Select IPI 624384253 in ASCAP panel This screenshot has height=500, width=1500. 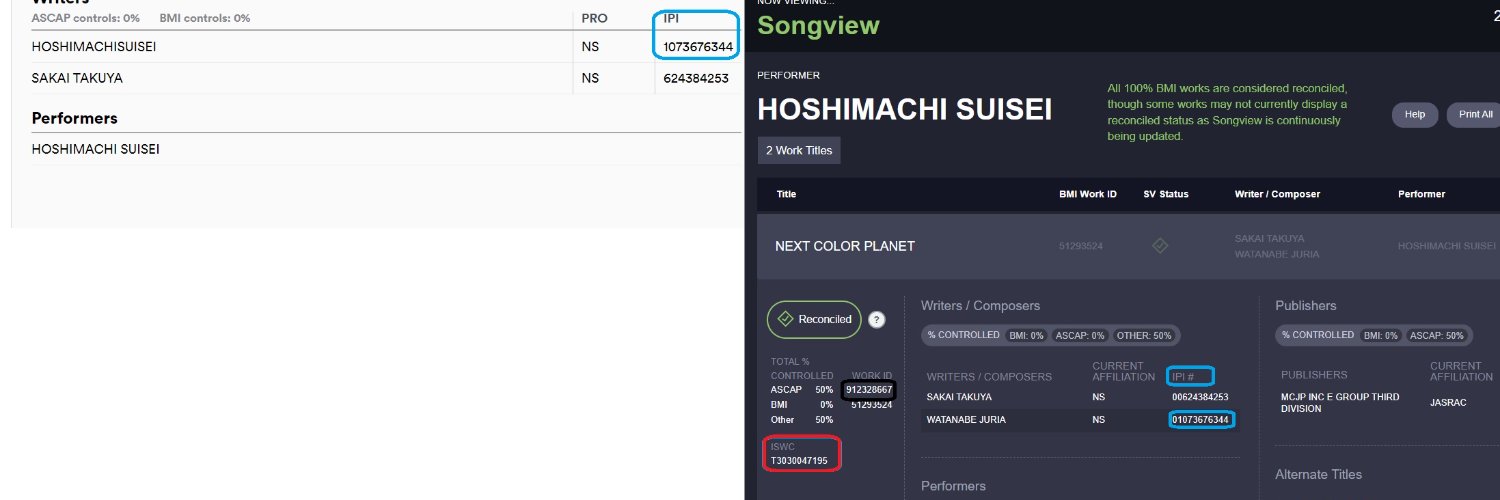pyautogui.click(x=696, y=78)
